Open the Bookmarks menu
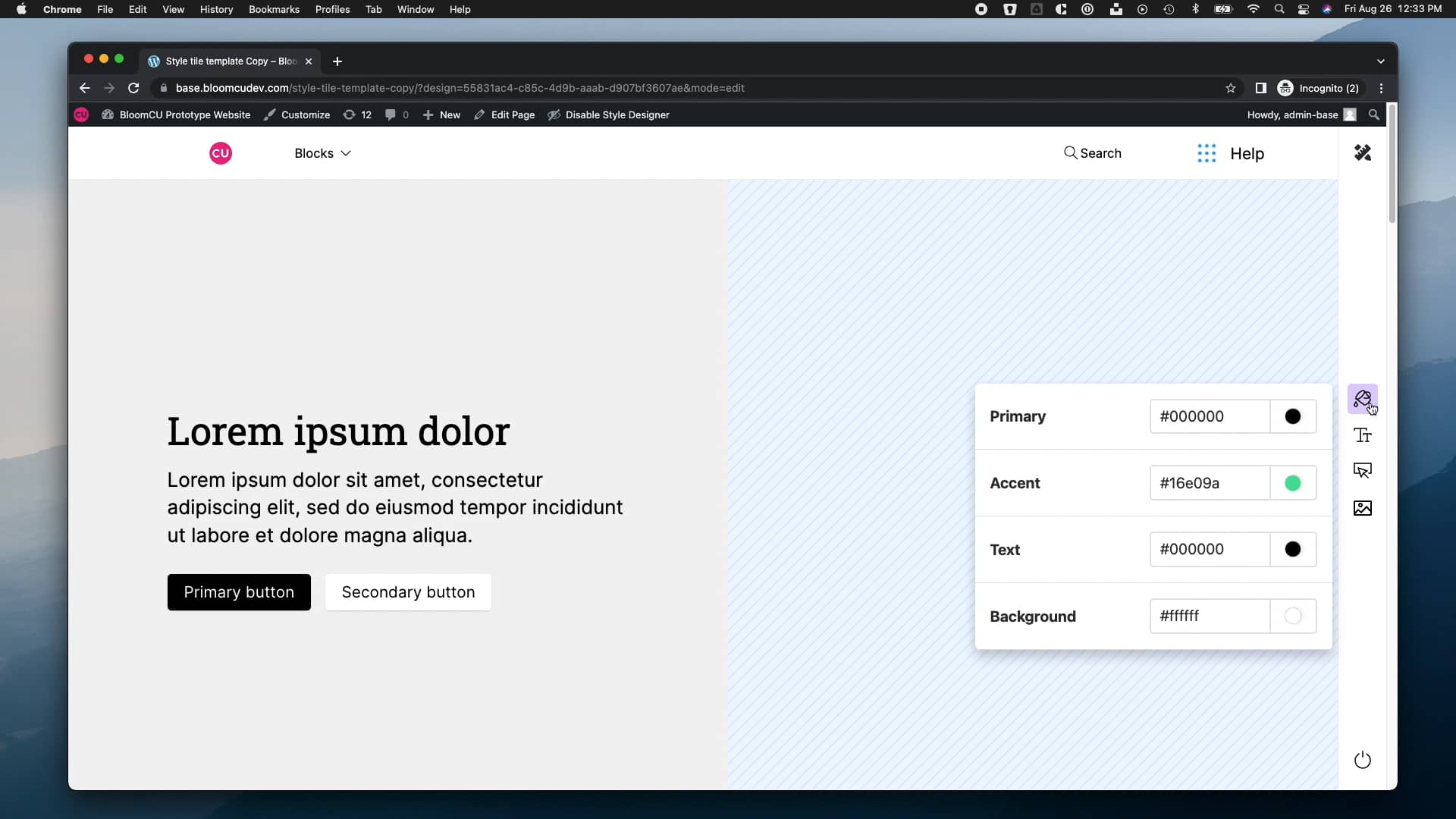This screenshot has height=819, width=1456. pyautogui.click(x=274, y=9)
